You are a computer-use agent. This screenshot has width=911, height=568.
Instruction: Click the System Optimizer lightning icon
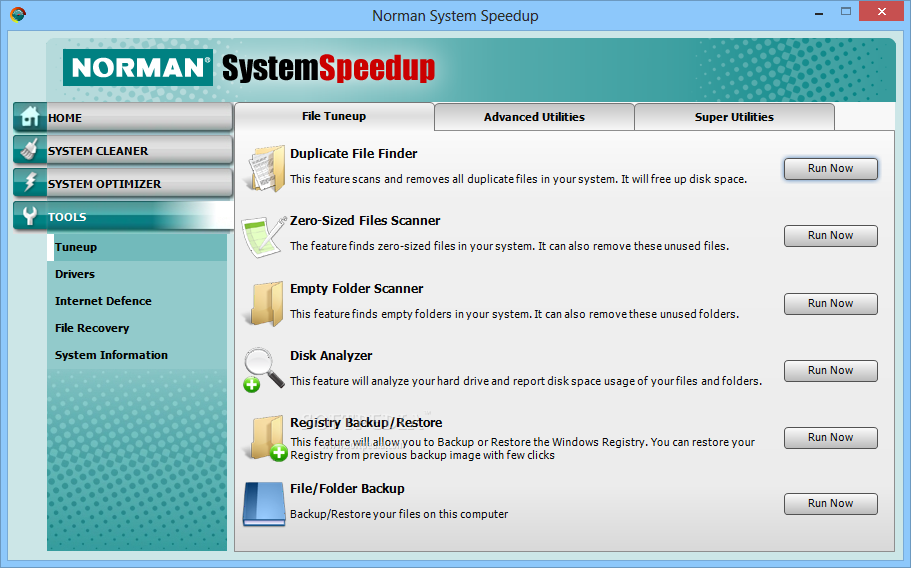point(30,182)
